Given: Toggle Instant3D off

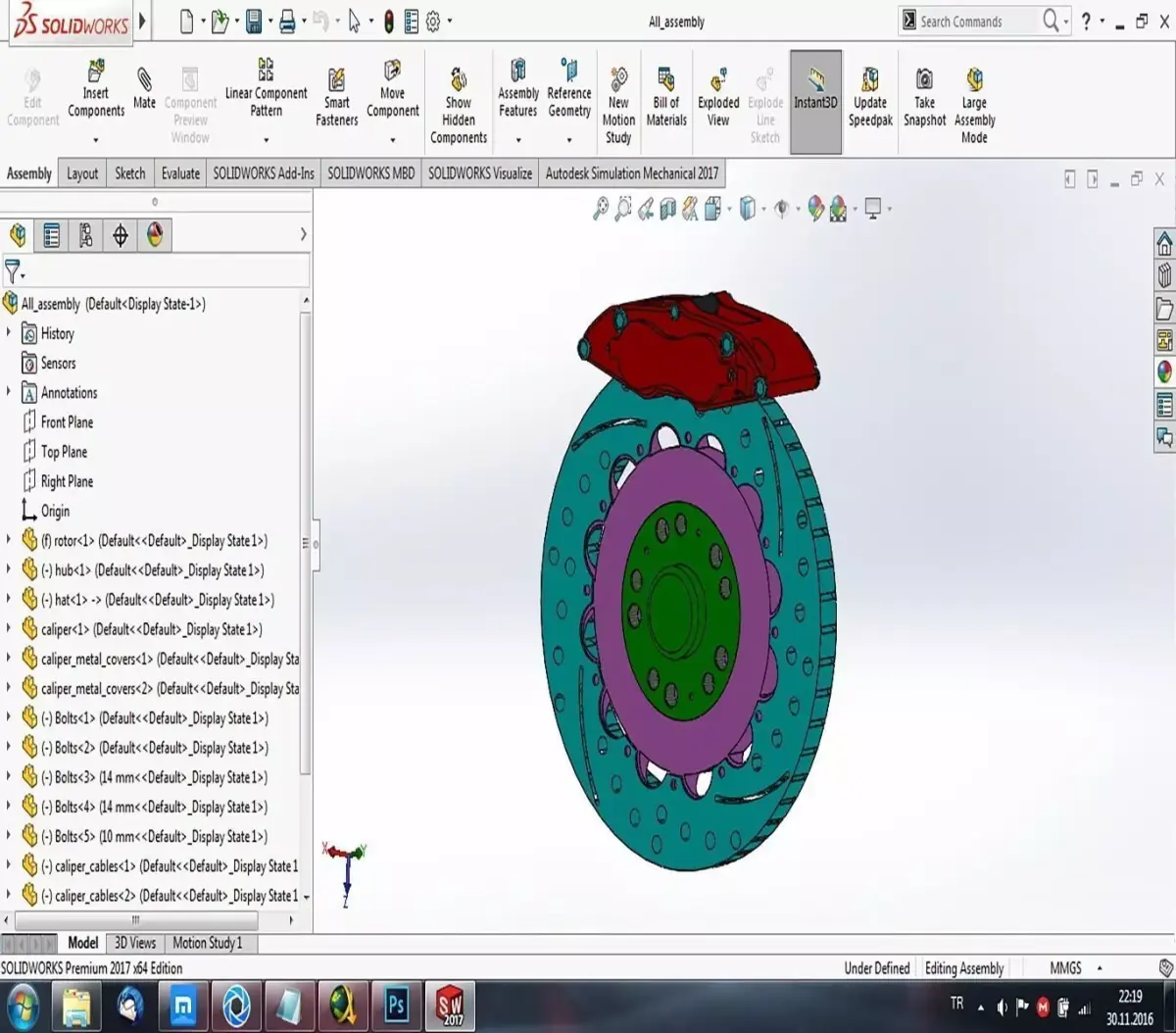Looking at the screenshot, I should 815,93.
